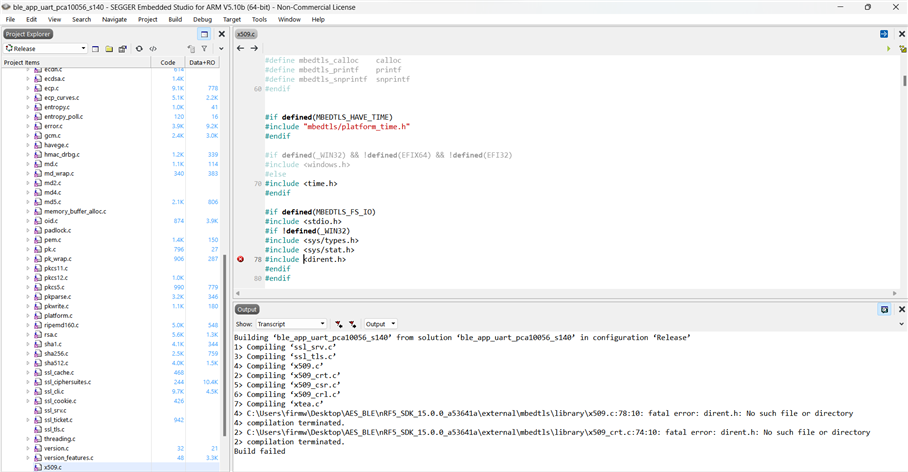Click the first red navigation icon in Output toolbar
The width and height of the screenshot is (908, 472).
(338, 324)
